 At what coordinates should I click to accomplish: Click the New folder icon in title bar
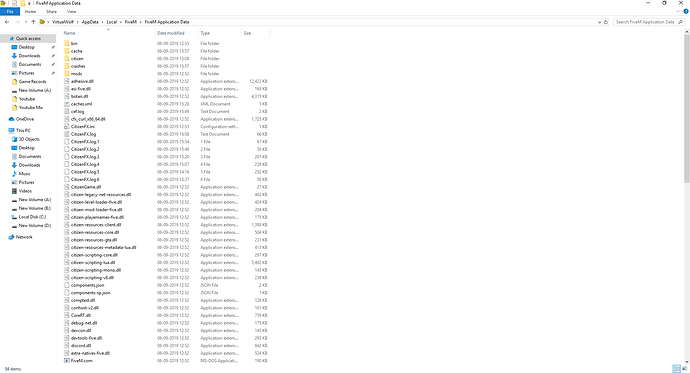click(x=22, y=3)
